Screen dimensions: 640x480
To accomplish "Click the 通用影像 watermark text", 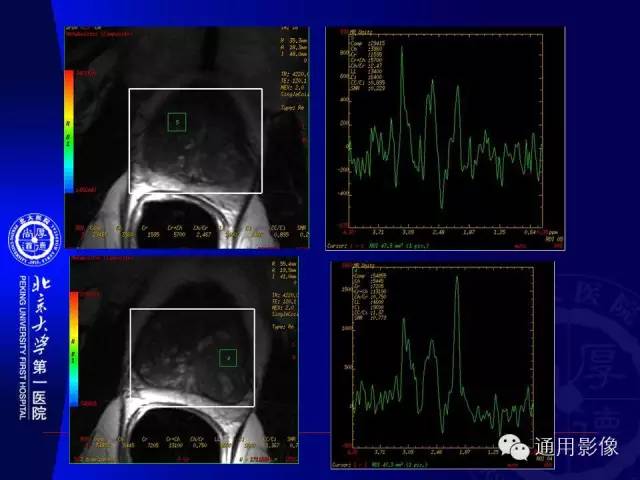I will (577, 447).
